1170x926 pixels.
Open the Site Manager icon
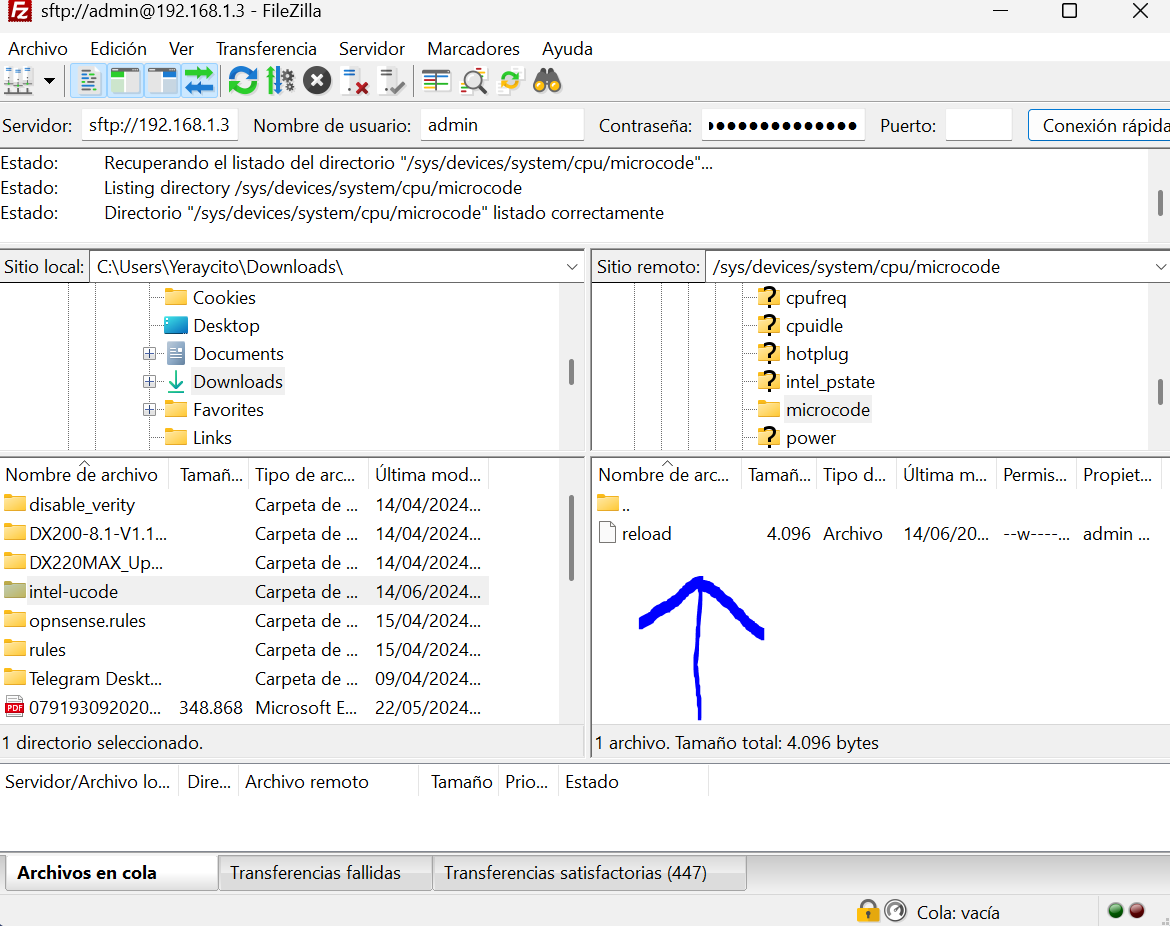(x=19, y=80)
